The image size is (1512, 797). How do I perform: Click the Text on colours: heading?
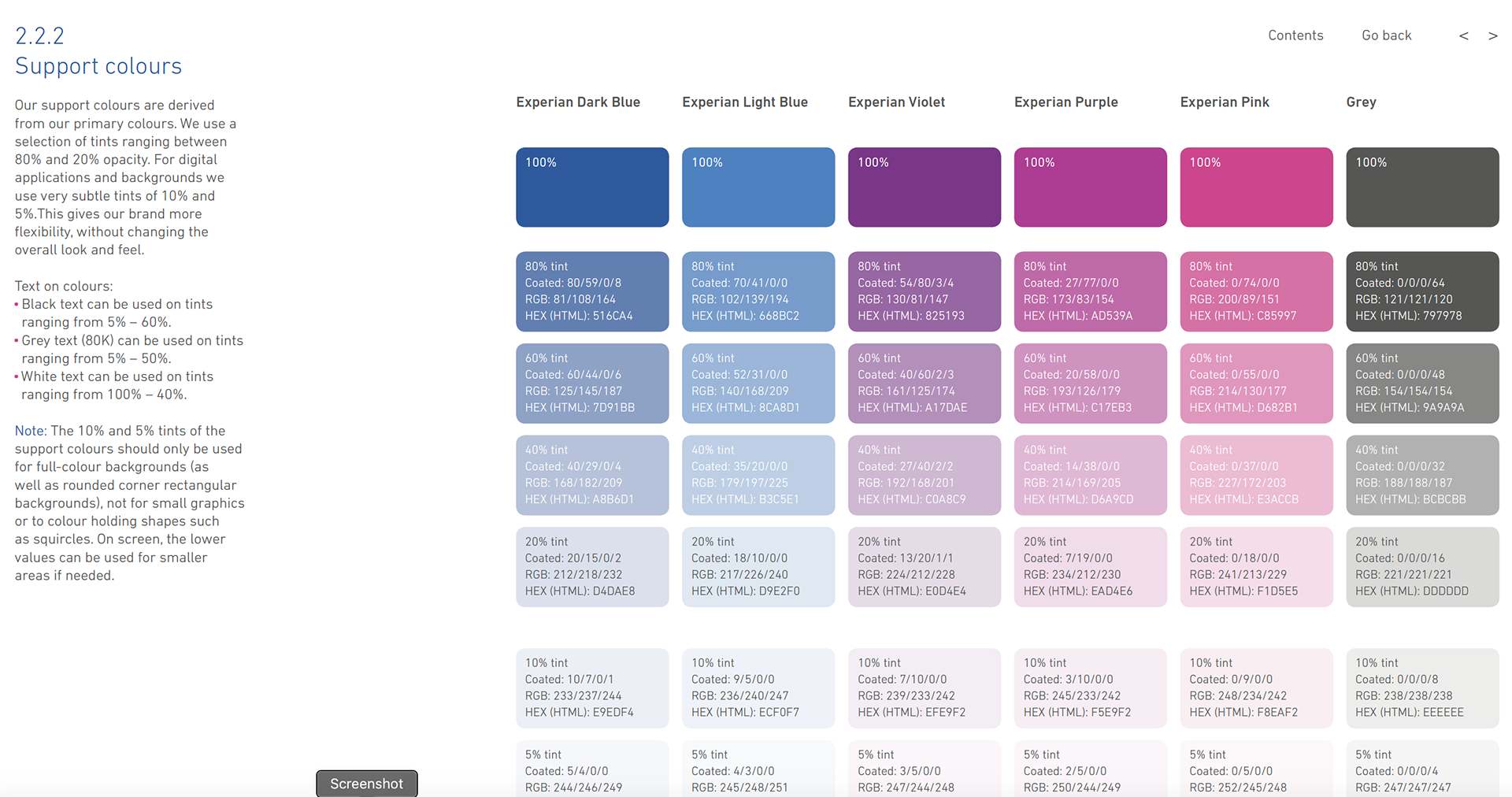click(64, 286)
